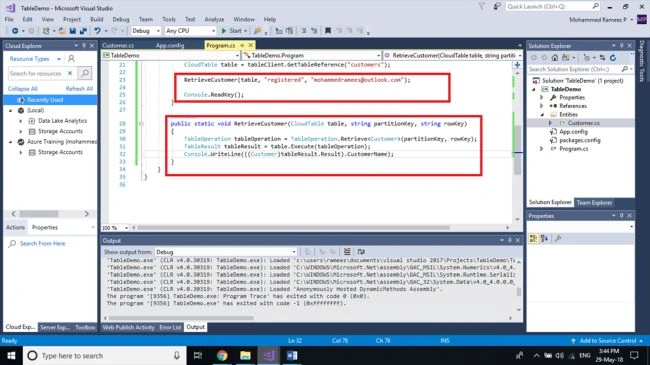Expand the References node
The height and width of the screenshot is (365, 650).
click(542, 106)
